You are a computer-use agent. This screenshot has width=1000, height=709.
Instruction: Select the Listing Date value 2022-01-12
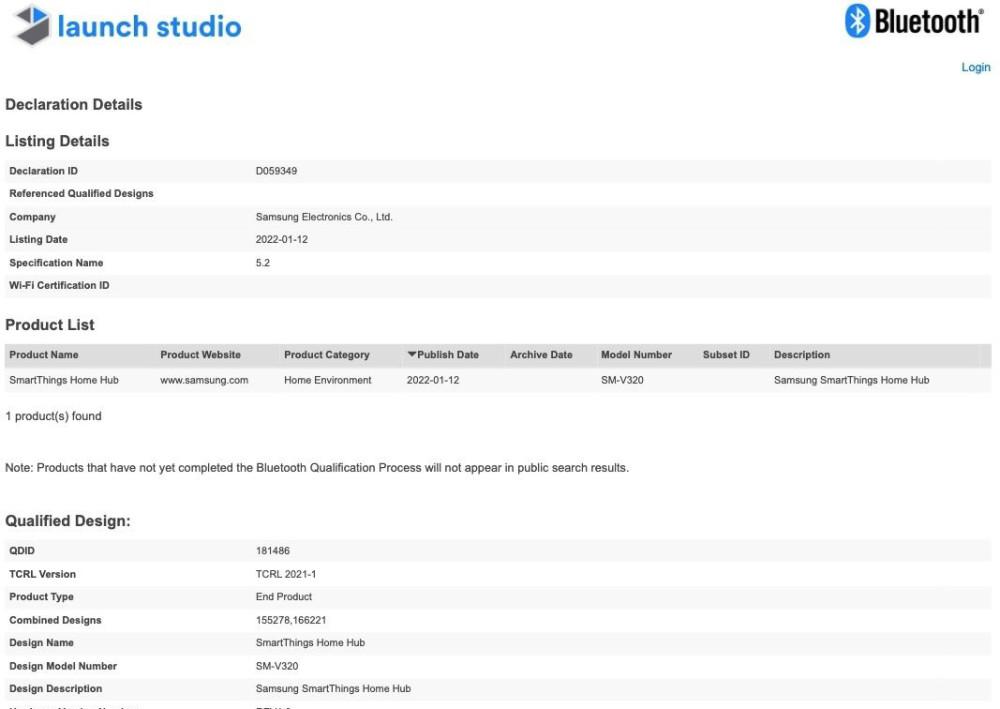click(x=282, y=239)
